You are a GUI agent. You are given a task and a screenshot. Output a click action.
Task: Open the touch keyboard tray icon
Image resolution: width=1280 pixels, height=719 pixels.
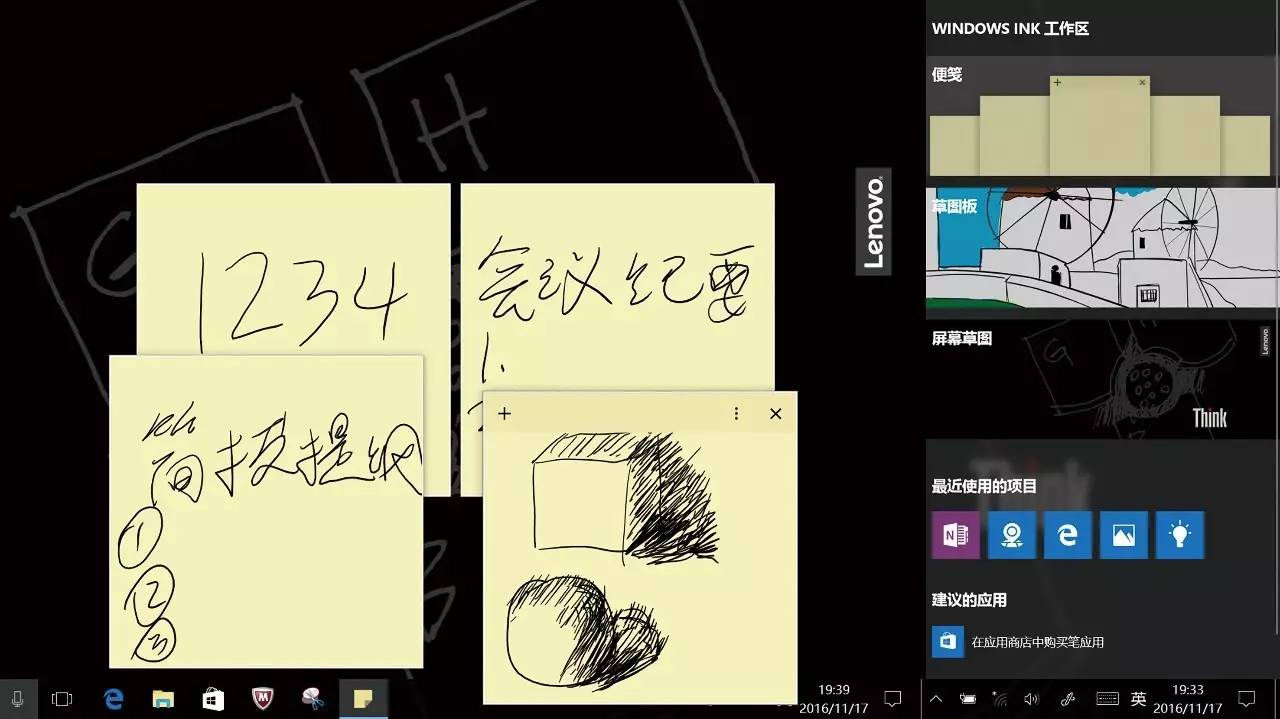(1107, 699)
